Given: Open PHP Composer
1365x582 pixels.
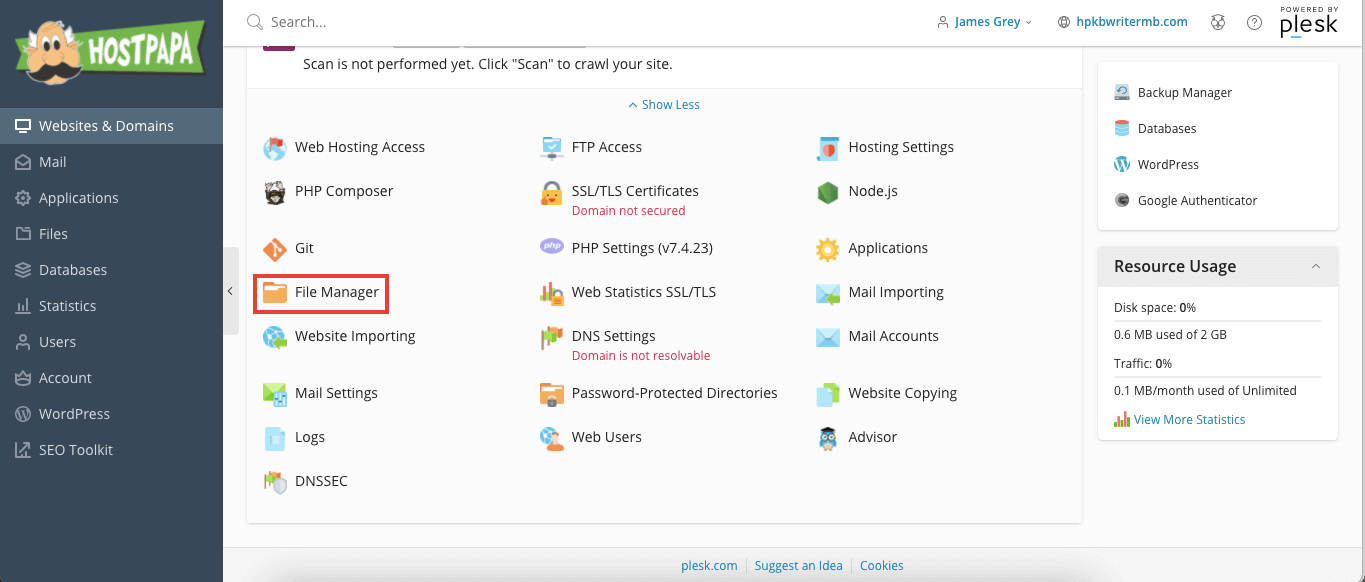Looking at the screenshot, I should click(x=343, y=191).
